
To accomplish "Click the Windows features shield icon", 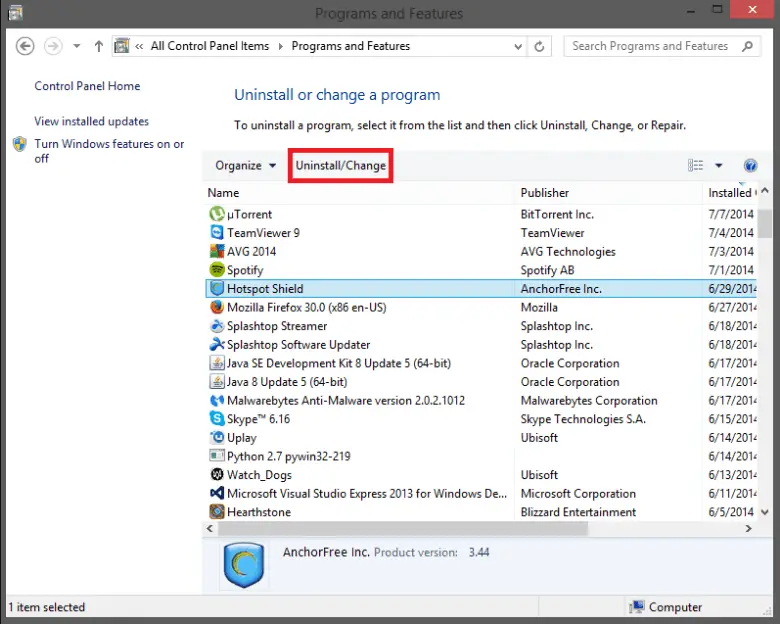I will click(19, 144).
